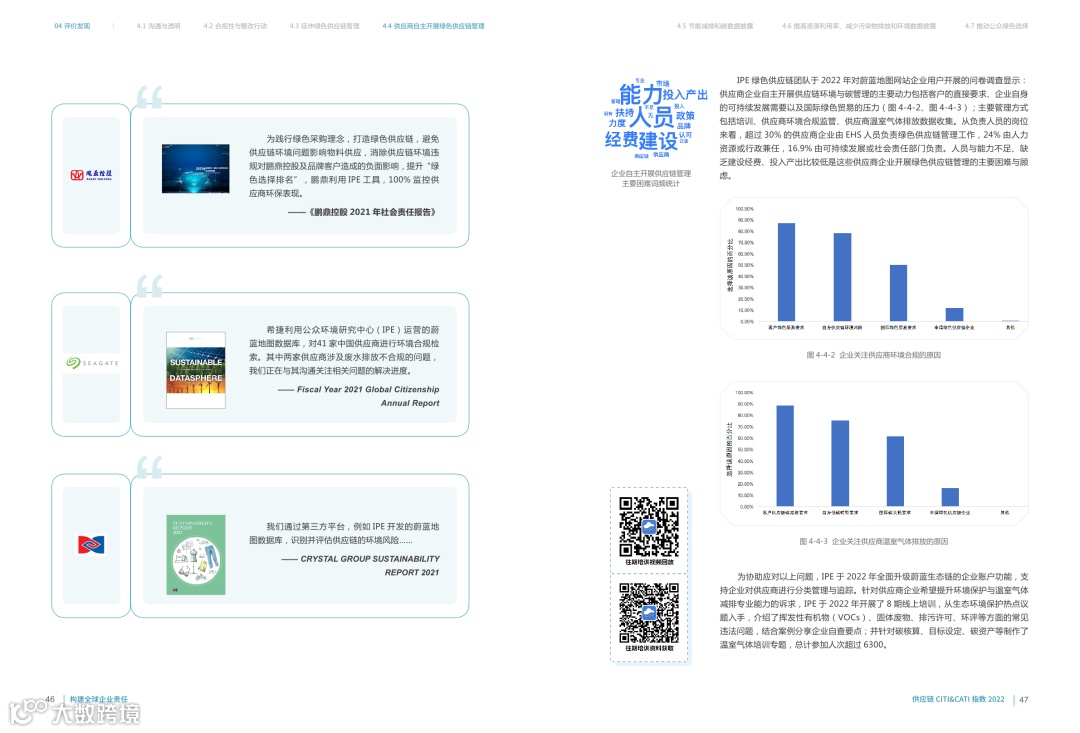The width and height of the screenshot is (1080, 733).
Task: Click paragraph starting 我们通过第三方平台
Action: pos(344,533)
